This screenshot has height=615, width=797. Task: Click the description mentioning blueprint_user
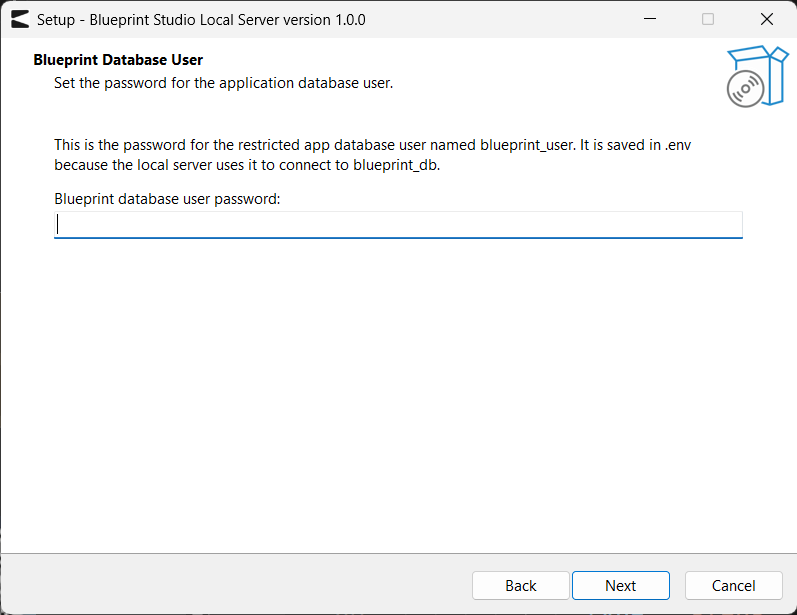click(x=373, y=155)
